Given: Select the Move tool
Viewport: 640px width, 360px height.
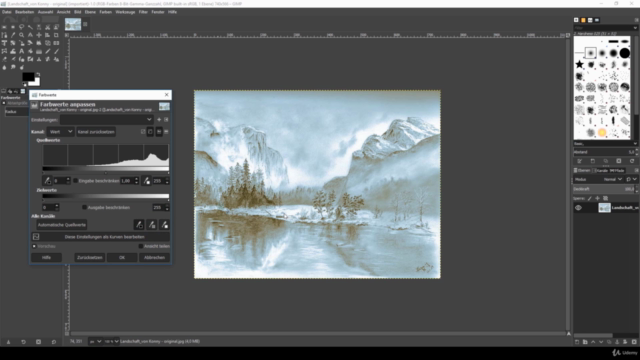Looking at the screenshot, I should point(39,35).
